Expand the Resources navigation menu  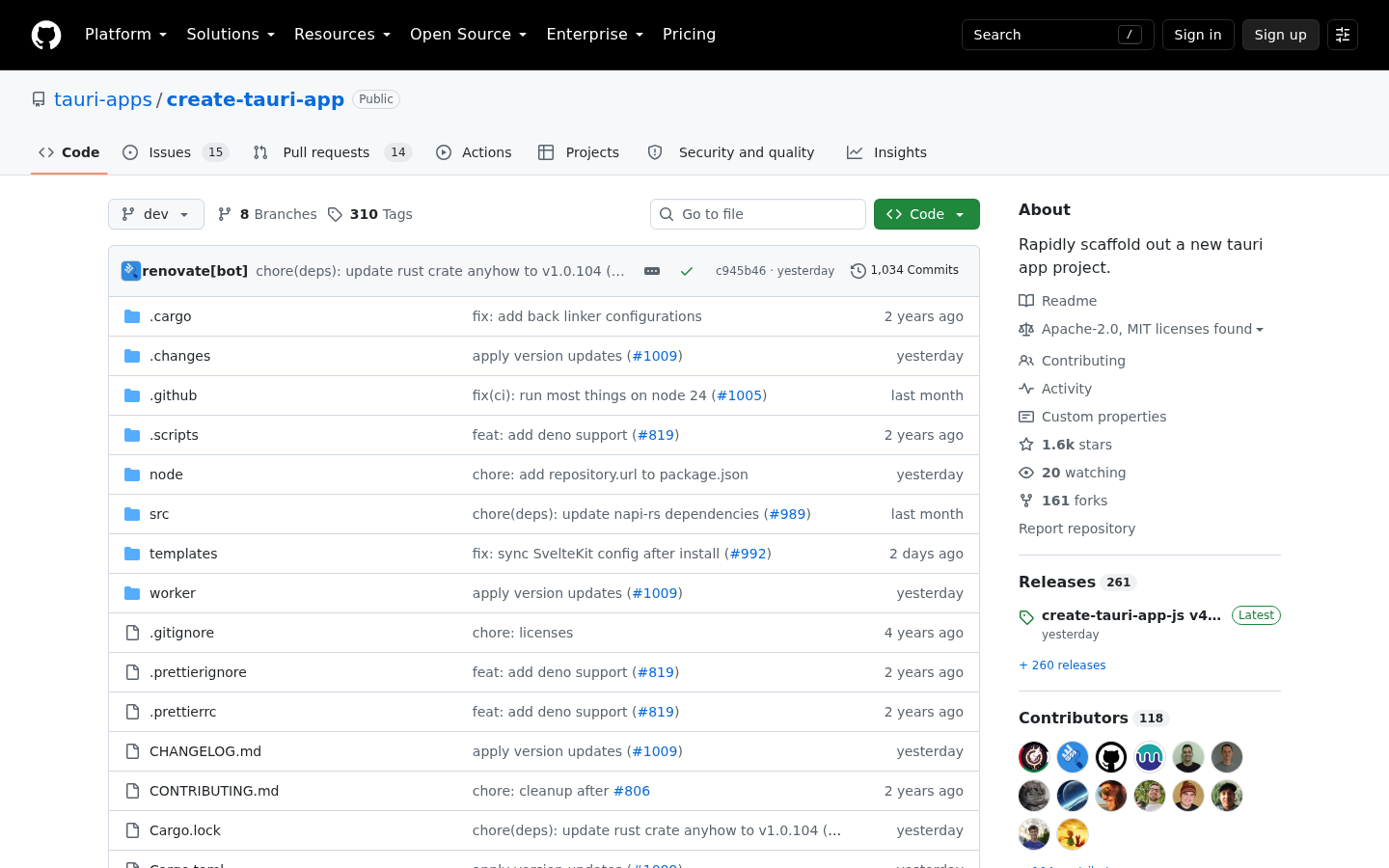point(342,35)
